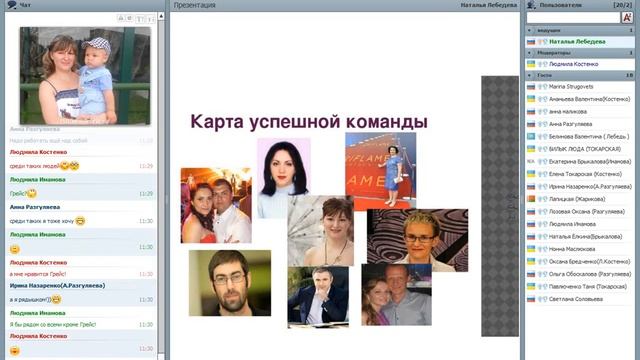Click the man in suit photo on slide

point(318,297)
